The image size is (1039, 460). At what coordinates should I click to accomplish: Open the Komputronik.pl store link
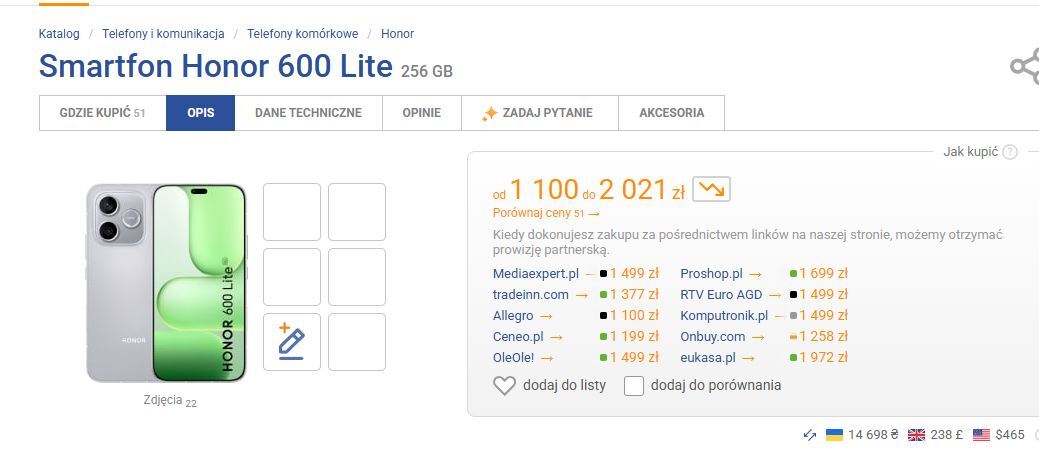pos(724,316)
